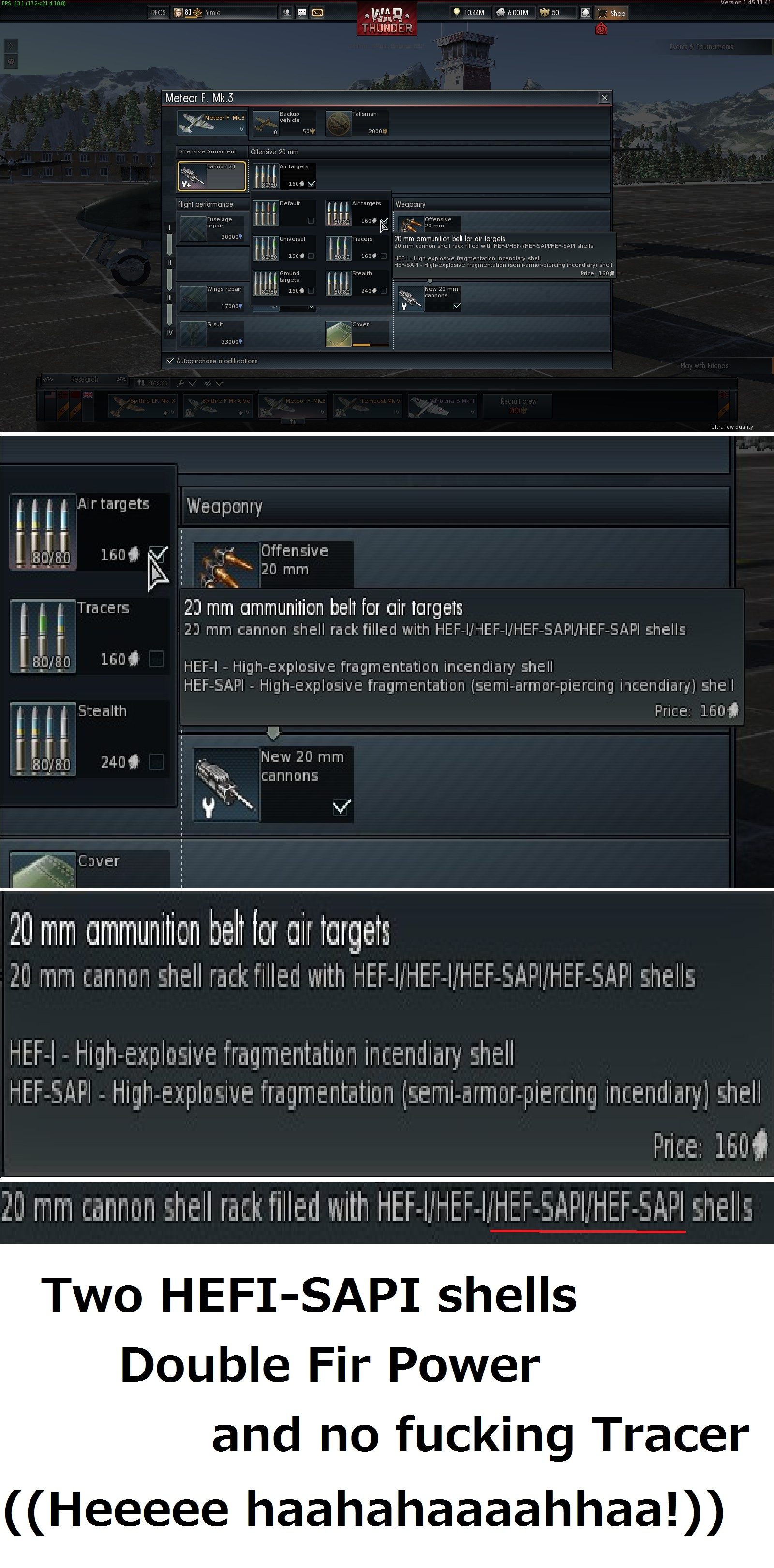Select the New 20 mm cannons icon
Screen dimensions: 774x1568
tap(411, 298)
